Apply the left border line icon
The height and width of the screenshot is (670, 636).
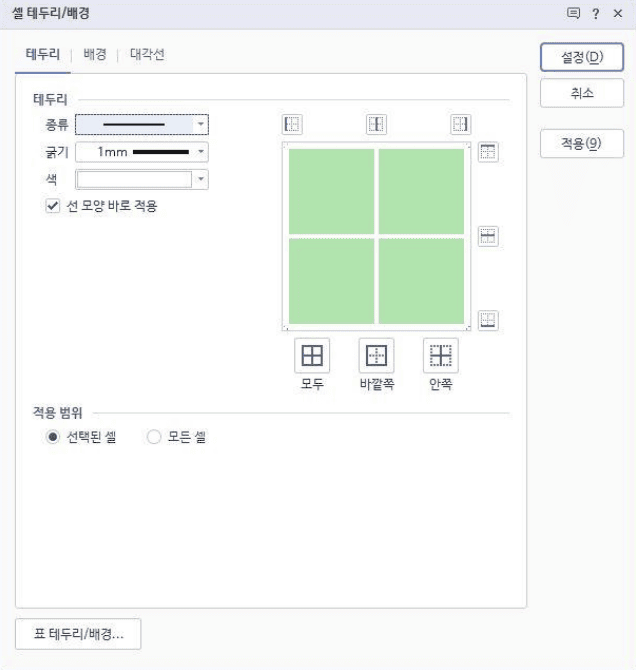292,124
